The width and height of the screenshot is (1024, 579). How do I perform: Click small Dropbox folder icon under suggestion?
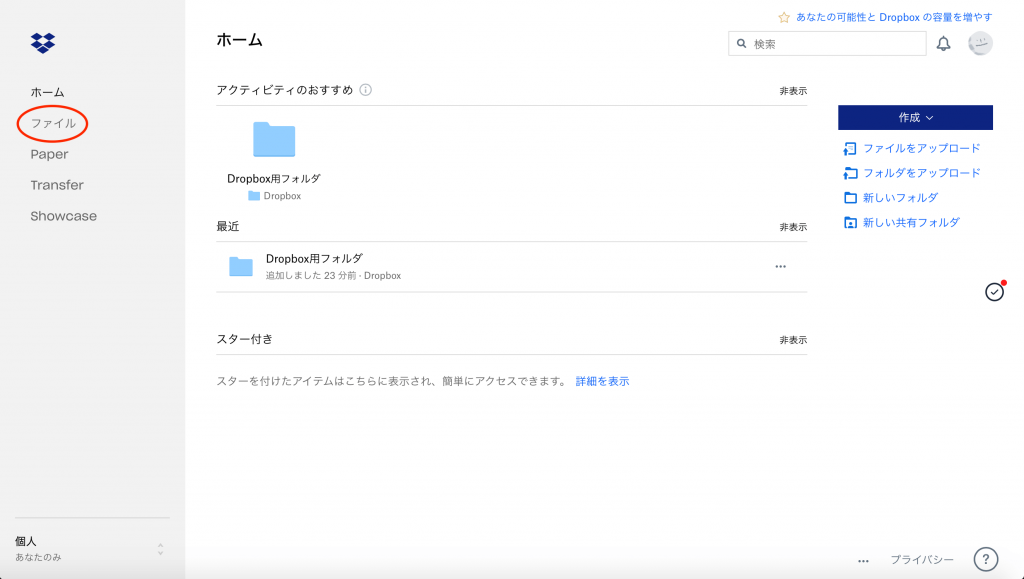[x=254, y=196]
